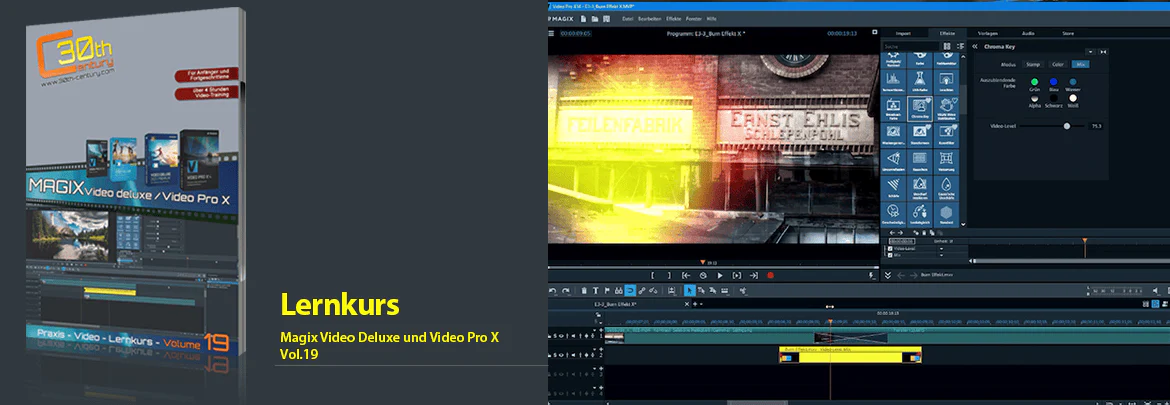Switch to the Audio tab
The width and height of the screenshot is (1170, 405).
point(1028,34)
